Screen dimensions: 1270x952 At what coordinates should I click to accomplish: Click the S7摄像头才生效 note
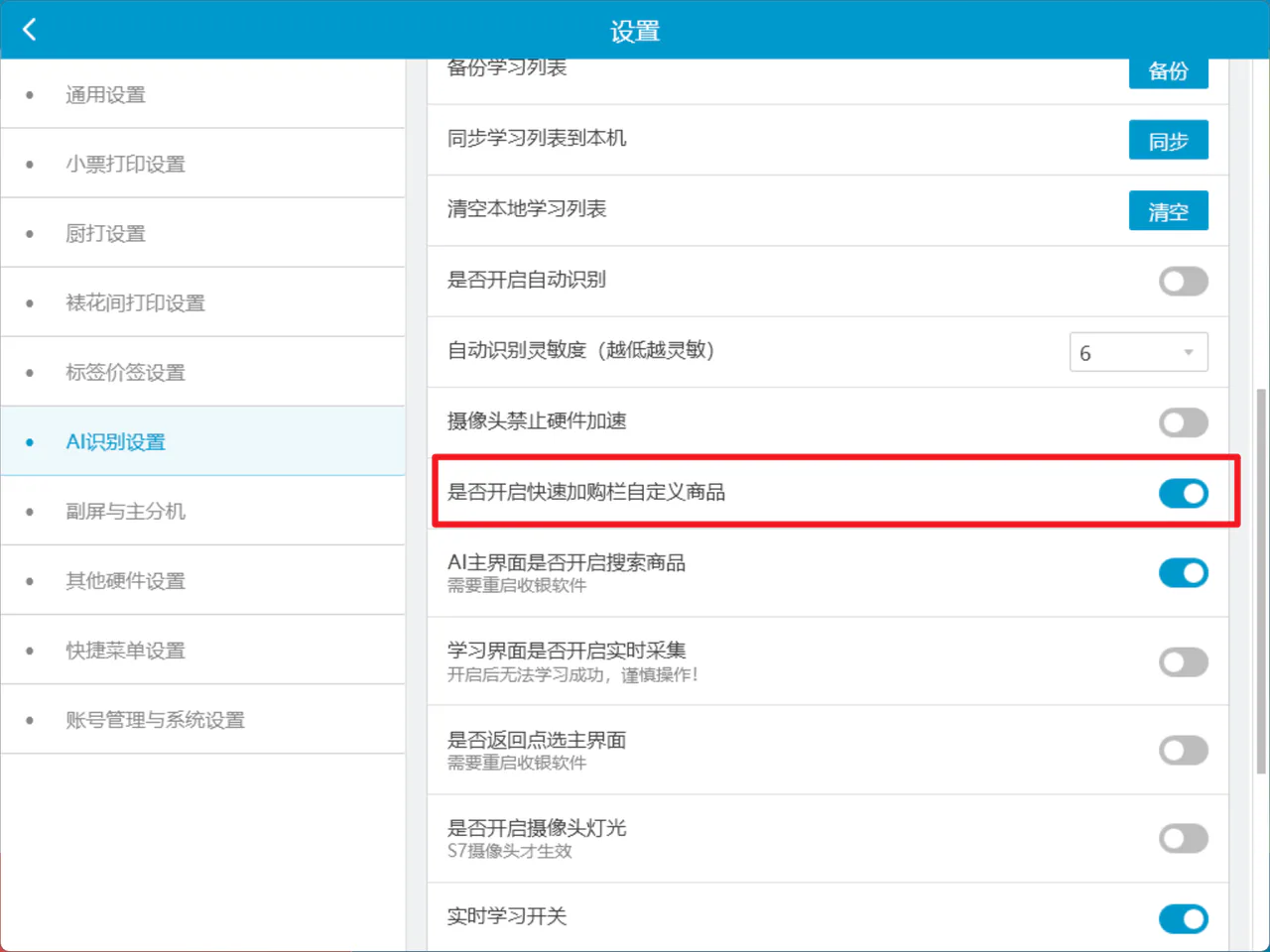coord(510,851)
